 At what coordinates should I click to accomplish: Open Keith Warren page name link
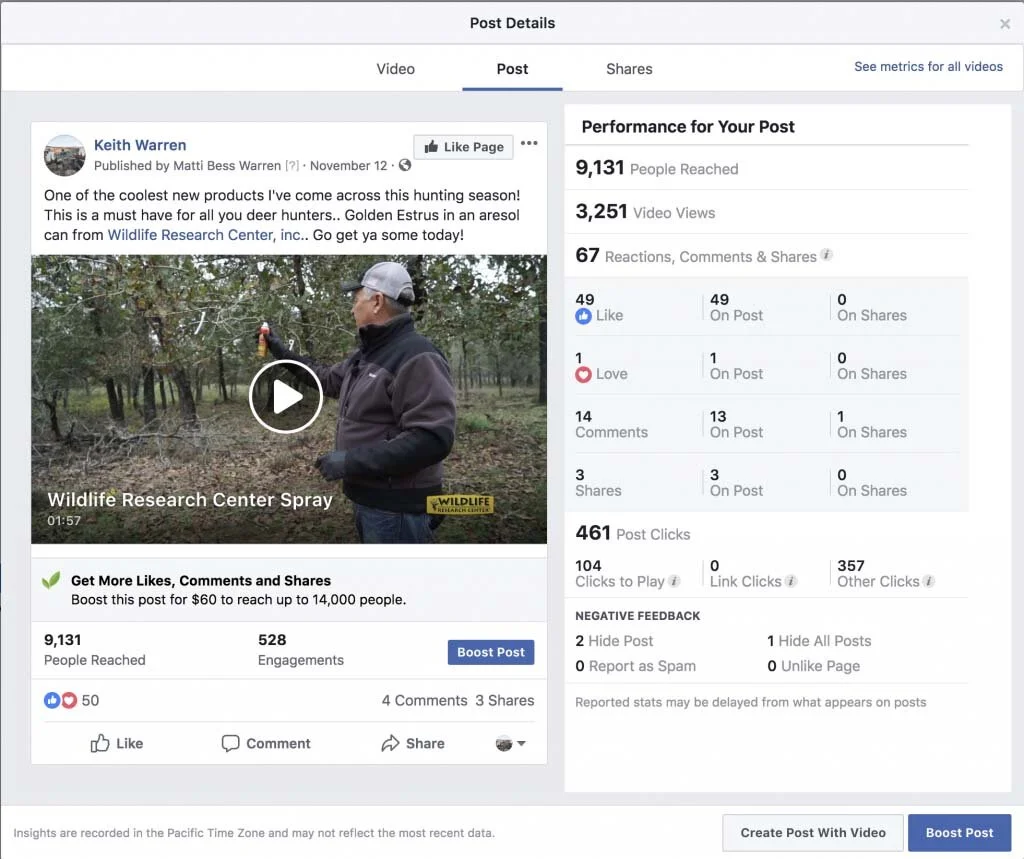(x=140, y=145)
